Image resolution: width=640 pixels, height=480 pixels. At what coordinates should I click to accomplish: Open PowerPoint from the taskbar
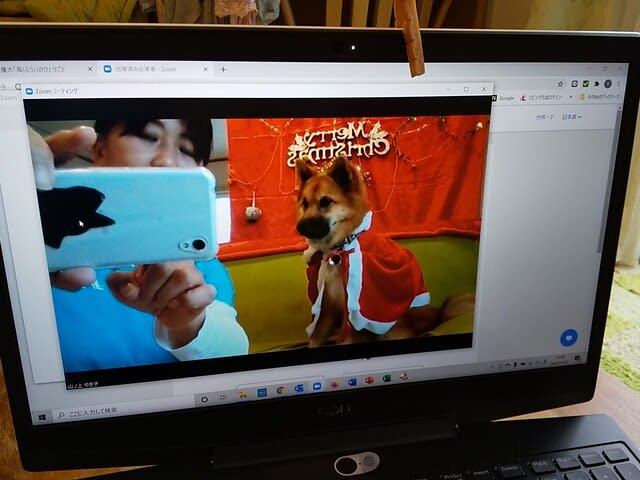click(369, 380)
